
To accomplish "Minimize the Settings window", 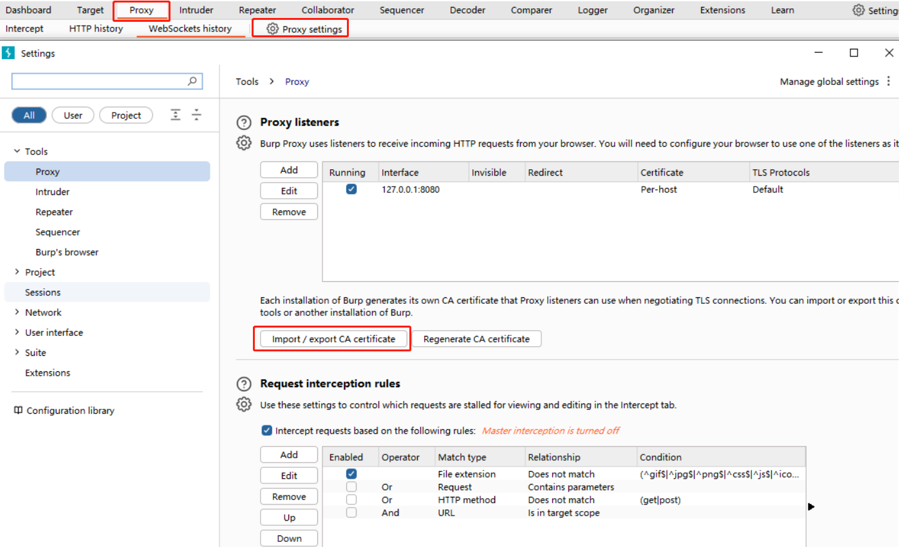I will pos(818,52).
